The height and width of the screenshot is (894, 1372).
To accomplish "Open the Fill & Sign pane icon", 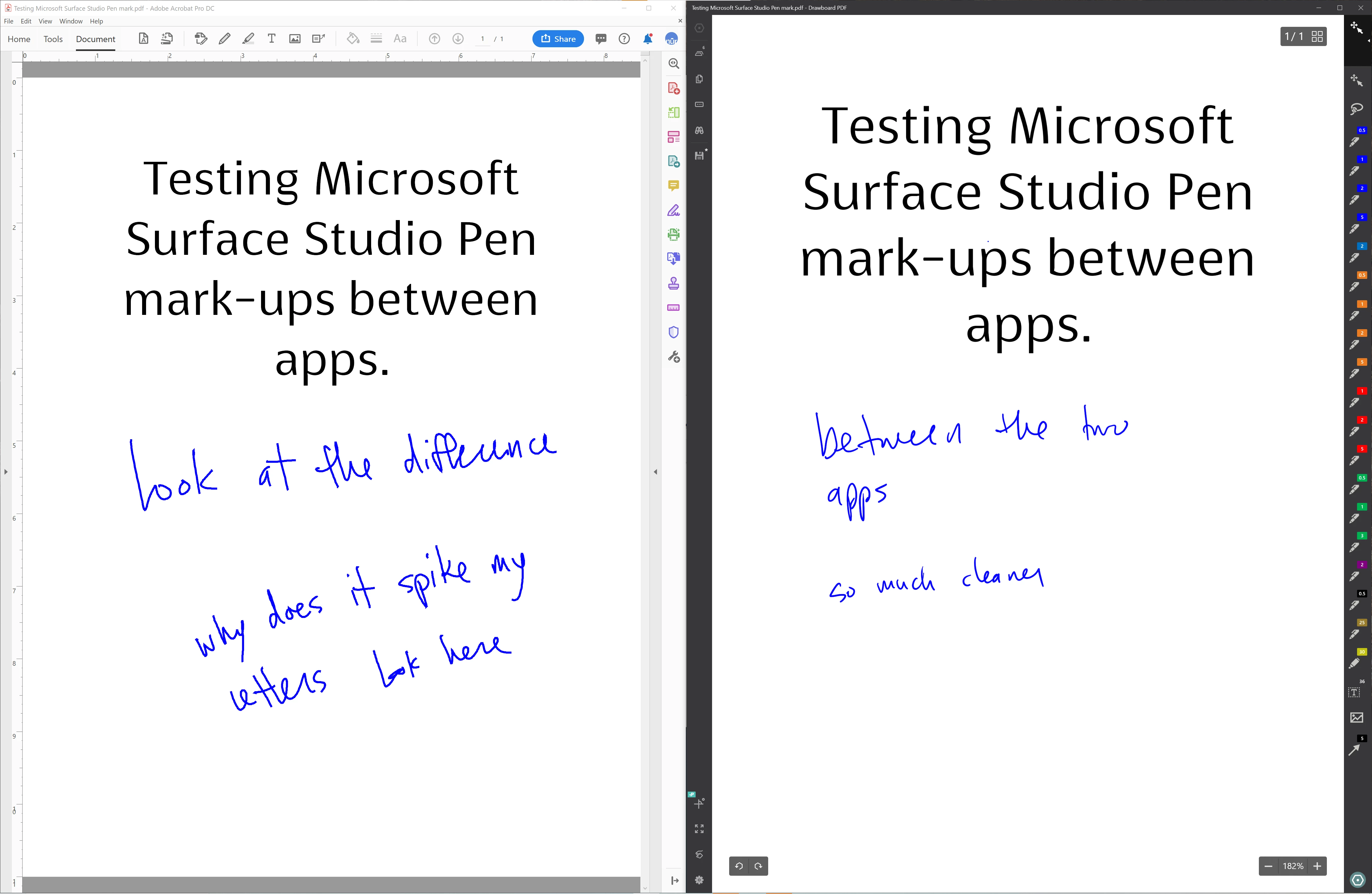I will click(673, 210).
